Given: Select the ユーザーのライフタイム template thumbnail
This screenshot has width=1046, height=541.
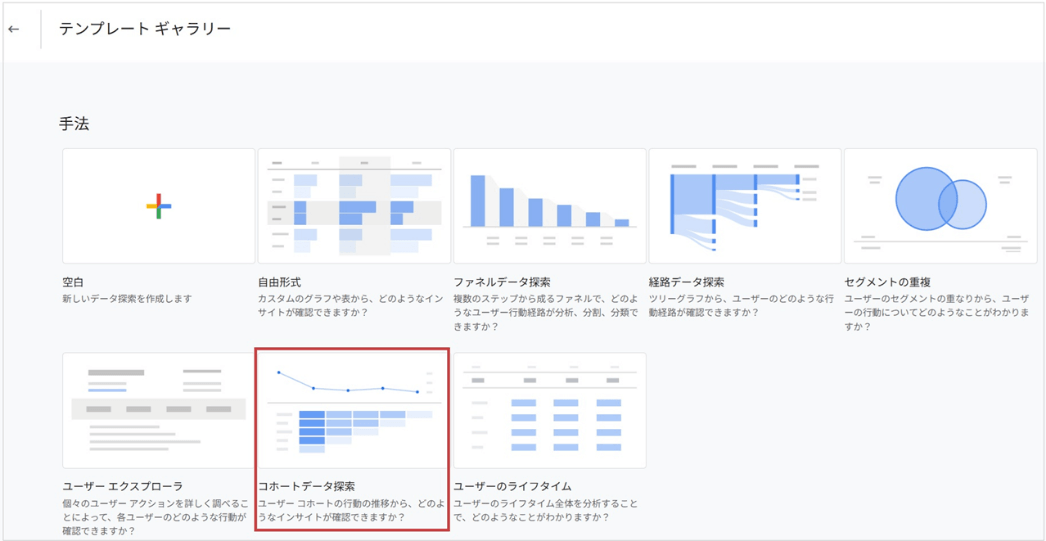Looking at the screenshot, I should [550, 410].
